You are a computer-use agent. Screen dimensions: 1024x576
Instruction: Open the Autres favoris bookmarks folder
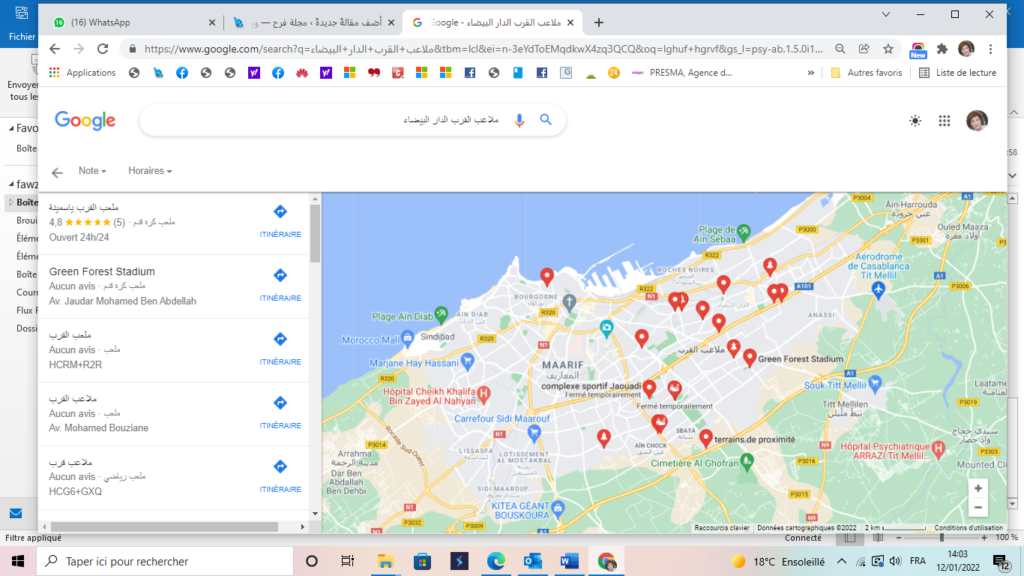(x=865, y=72)
